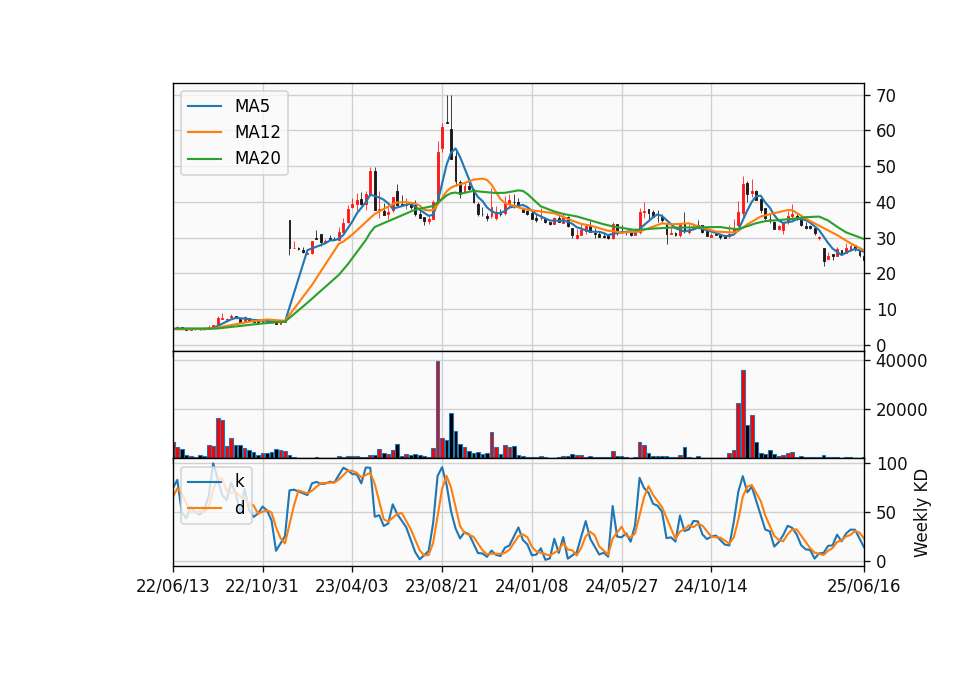960x690 pixels.
Task: Click the MA20 legend label
Action: point(257,158)
